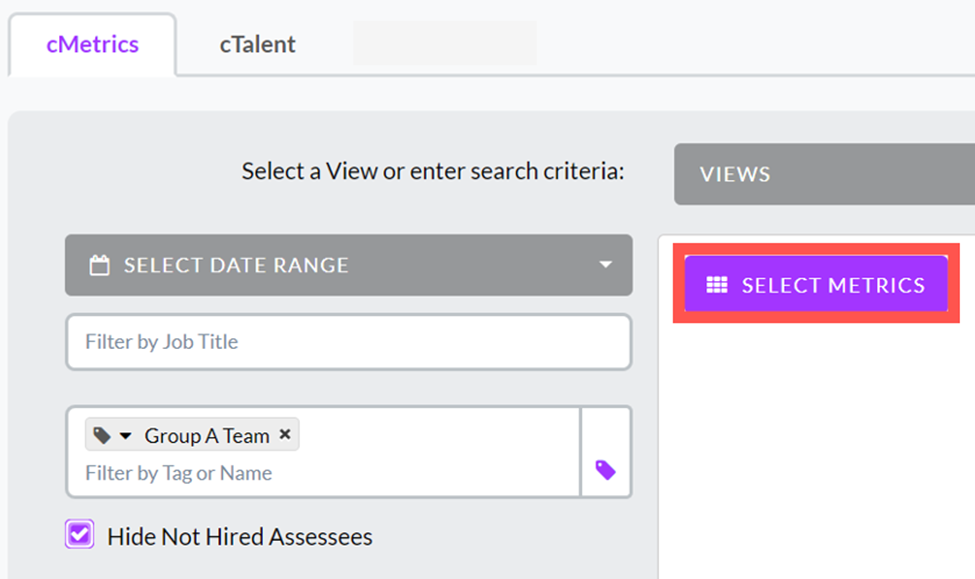The height and width of the screenshot is (579, 975).
Task: Switch to the cTalent tab
Action: 257,45
